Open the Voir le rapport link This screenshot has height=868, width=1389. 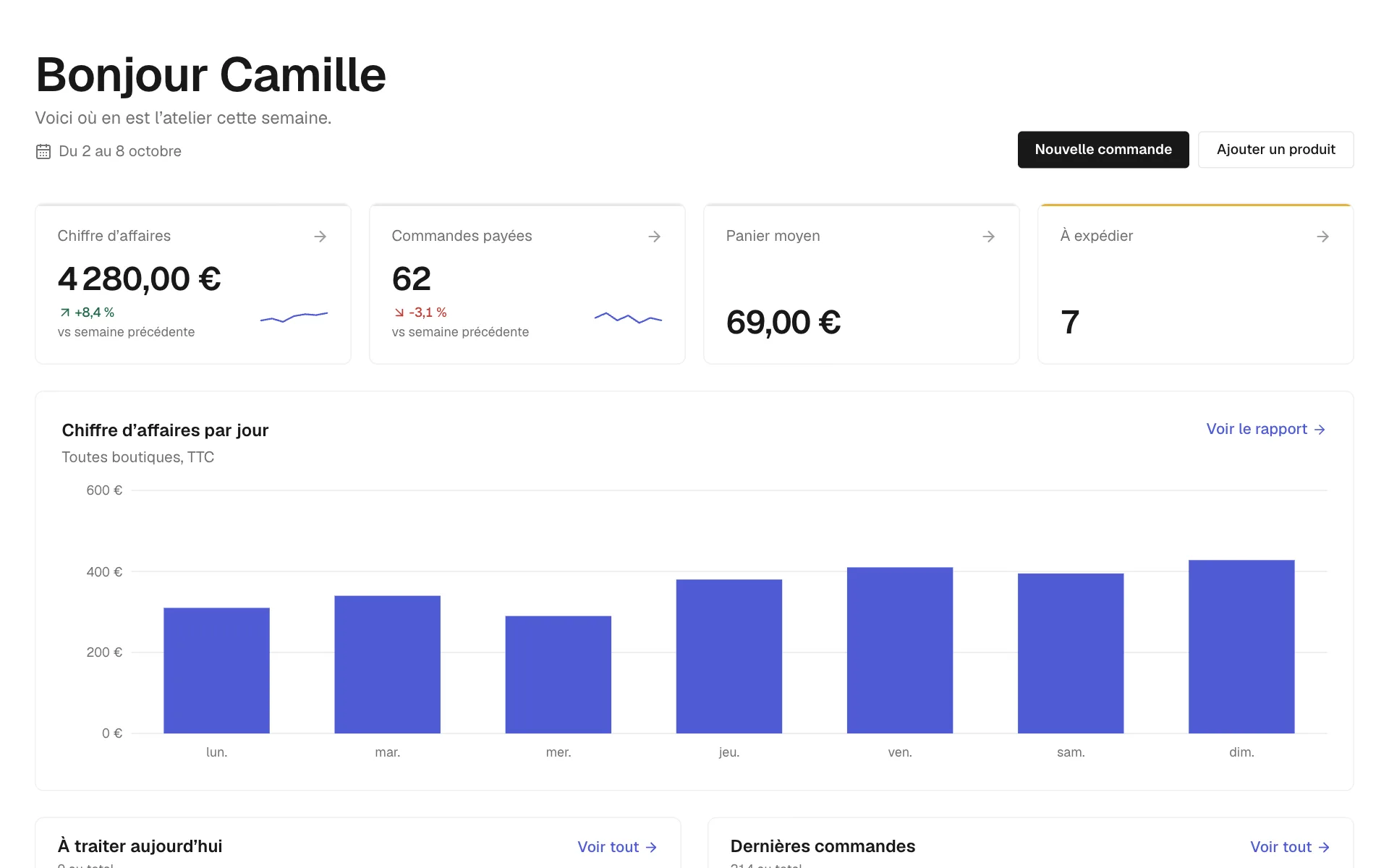pos(1266,429)
